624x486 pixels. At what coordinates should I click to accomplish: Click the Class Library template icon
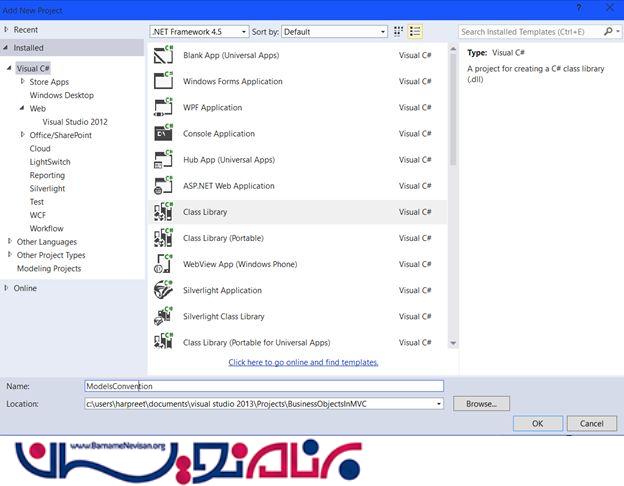pos(164,212)
